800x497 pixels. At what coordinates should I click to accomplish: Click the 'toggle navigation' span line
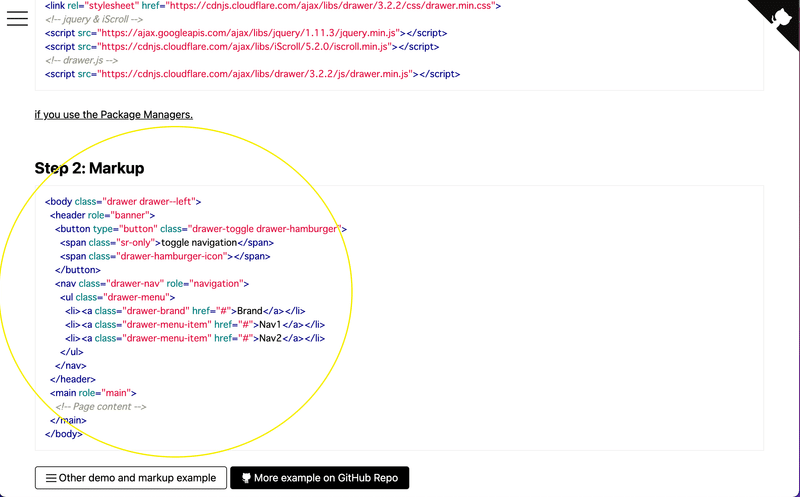[167, 243]
